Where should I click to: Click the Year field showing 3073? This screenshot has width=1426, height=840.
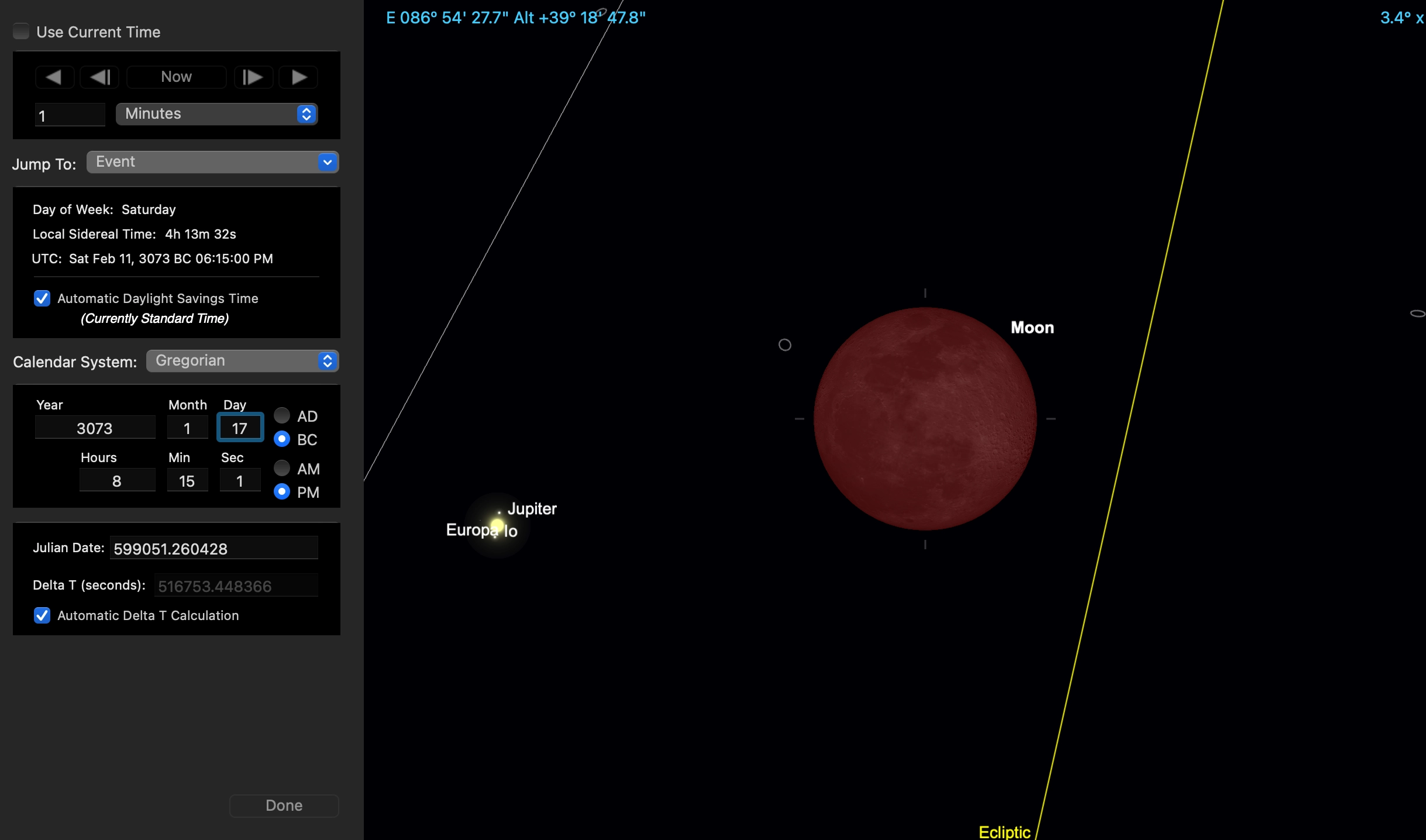[95, 428]
